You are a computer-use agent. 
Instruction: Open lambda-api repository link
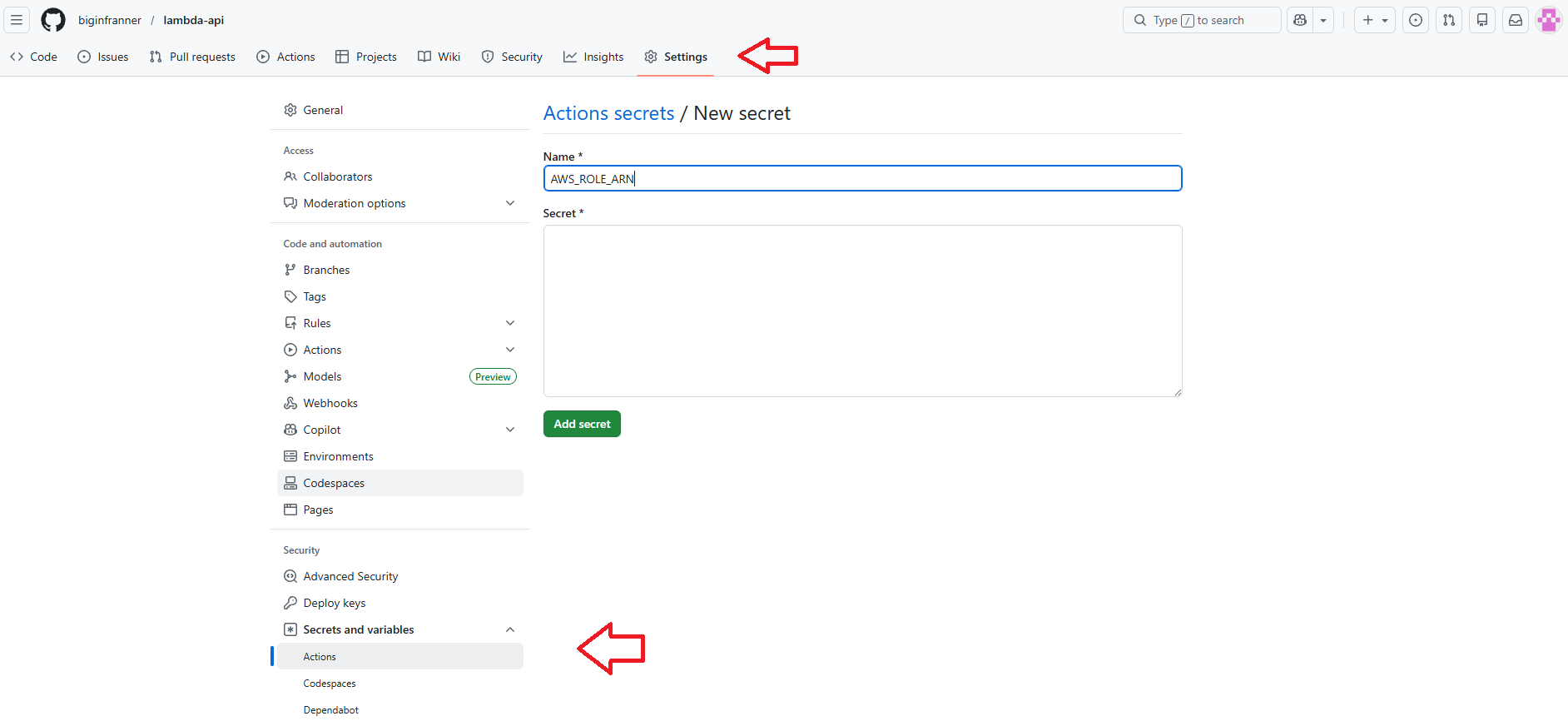194,20
